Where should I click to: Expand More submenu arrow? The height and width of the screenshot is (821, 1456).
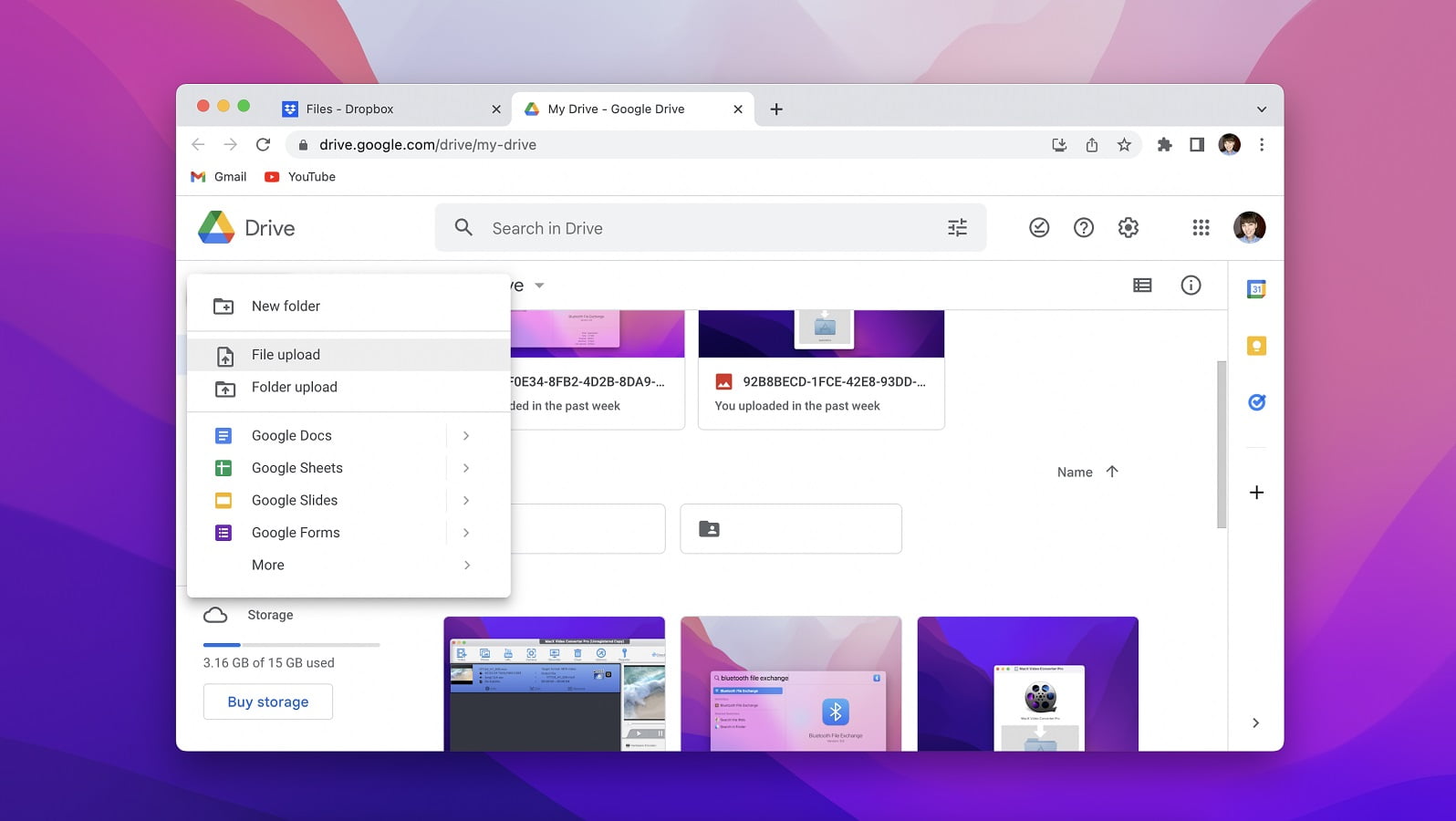(466, 565)
